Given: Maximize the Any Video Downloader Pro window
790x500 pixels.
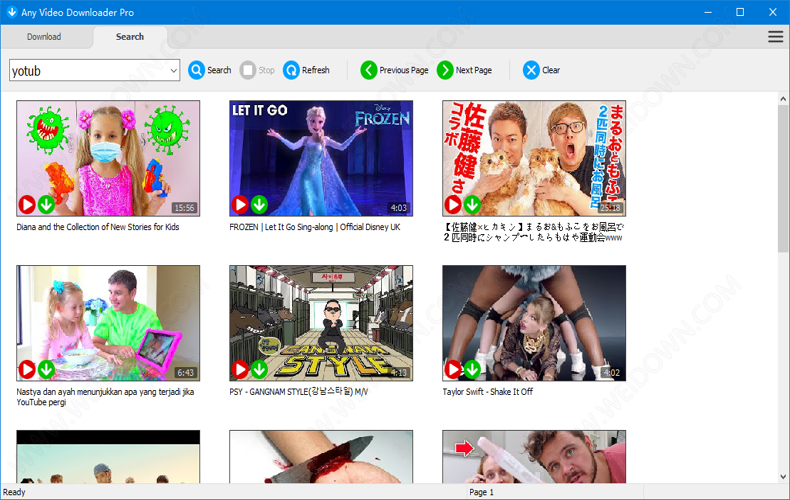Looking at the screenshot, I should [x=740, y=12].
